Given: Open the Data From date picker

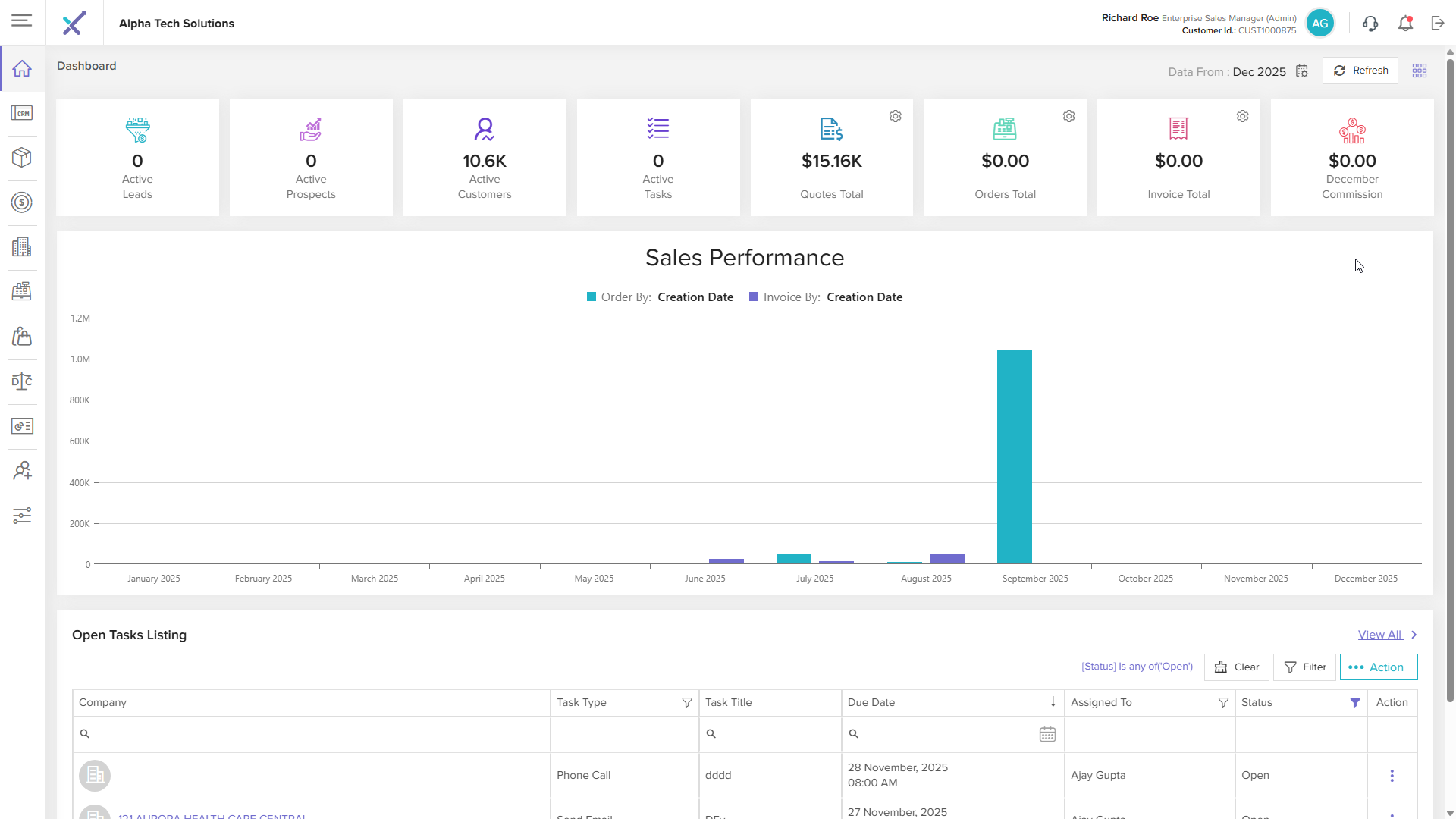Looking at the screenshot, I should tap(1302, 71).
